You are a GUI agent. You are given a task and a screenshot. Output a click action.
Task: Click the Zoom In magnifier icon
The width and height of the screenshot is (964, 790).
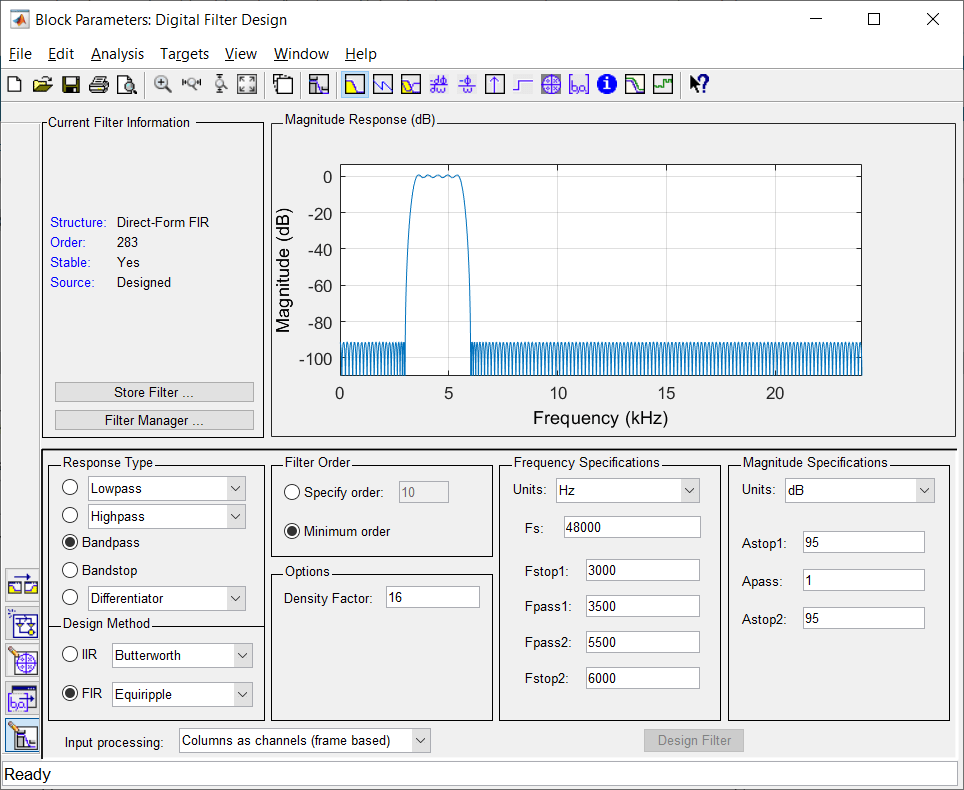[163, 85]
